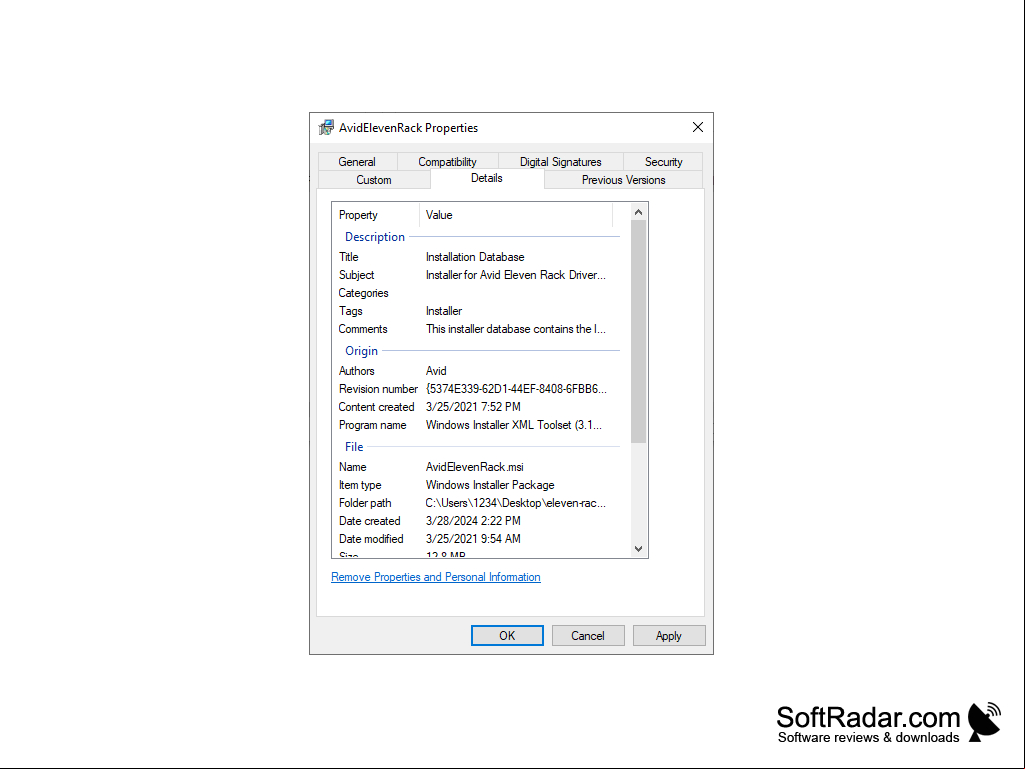Select the Content created value '3/25/2021 7:52 PM'
This screenshot has width=1025, height=769.
click(x=473, y=407)
